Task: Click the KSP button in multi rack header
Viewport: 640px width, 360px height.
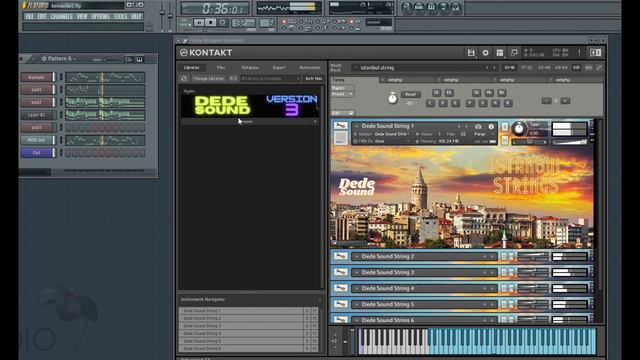Action: pos(576,67)
